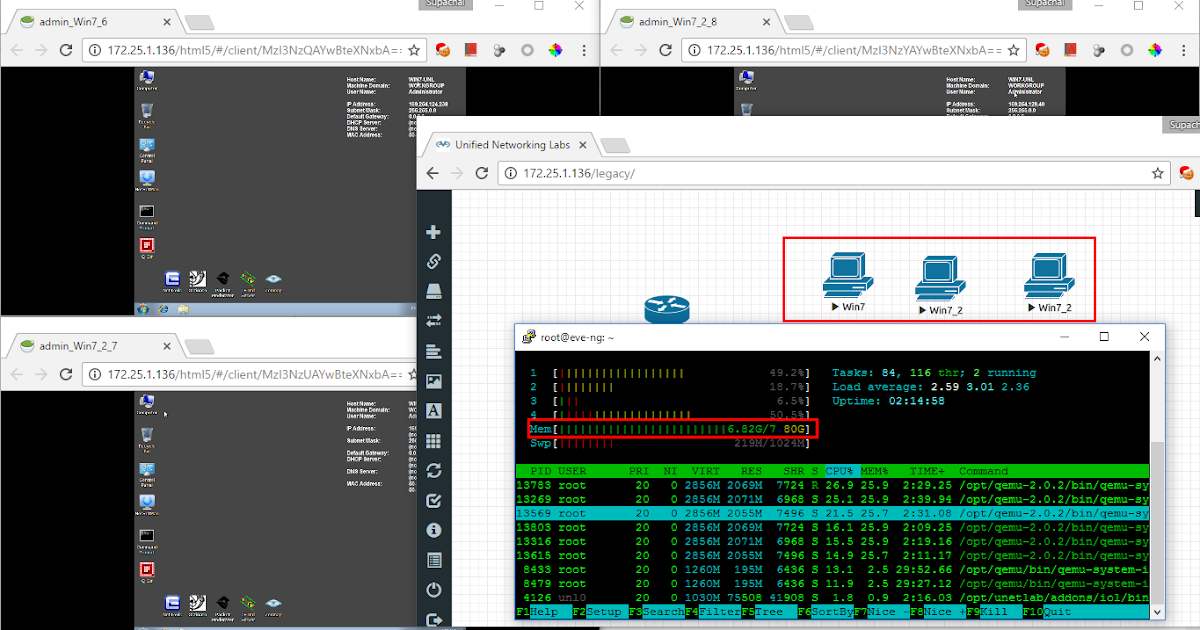The image size is (1200, 630).
Task: Refresh topology using circular arrows sidebar icon
Action: click(x=434, y=470)
